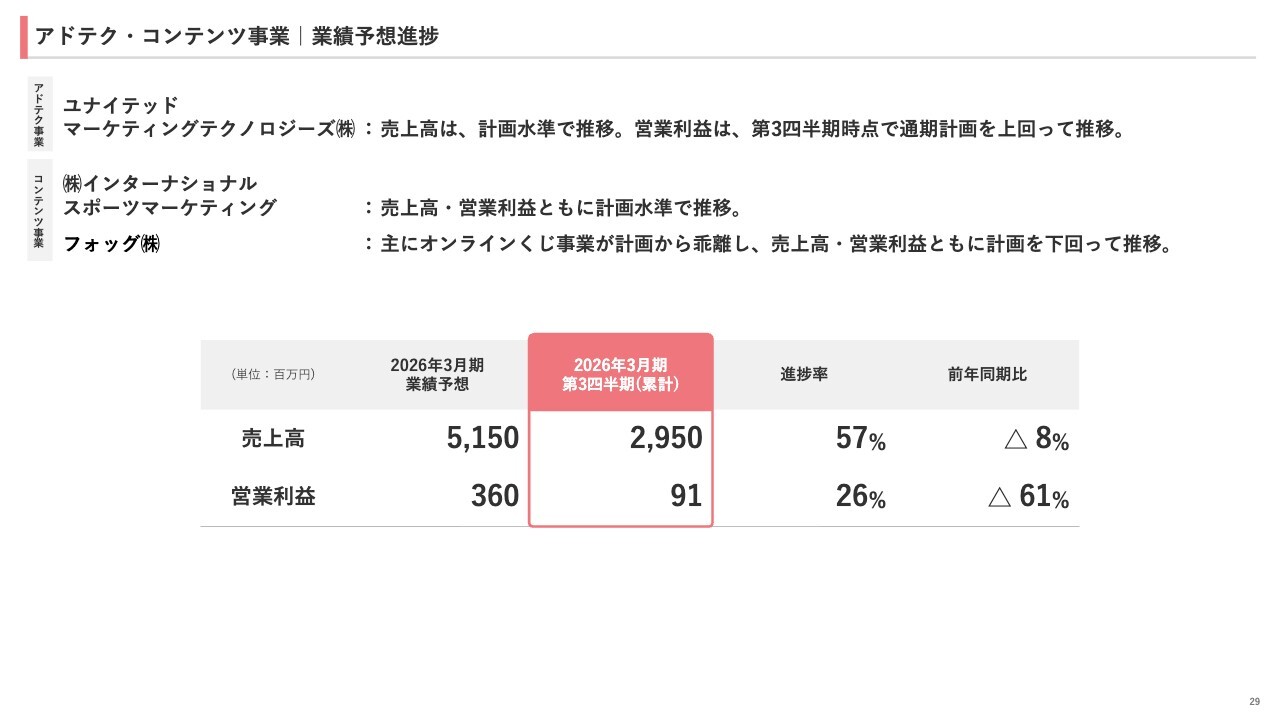Click the vertical コンテンツ事業 label tag
Viewport: 1280px width, 720px height.
click(x=39, y=211)
